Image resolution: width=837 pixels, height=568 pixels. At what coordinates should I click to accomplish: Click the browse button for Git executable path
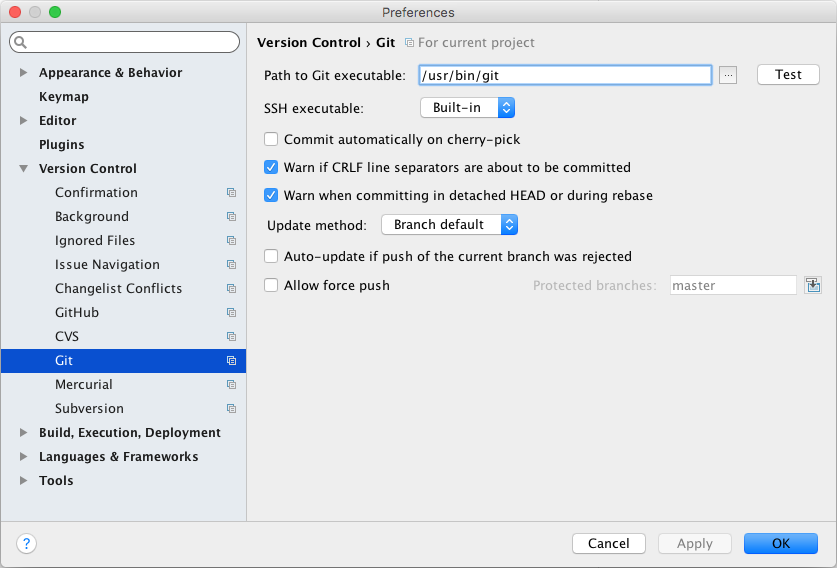click(728, 75)
